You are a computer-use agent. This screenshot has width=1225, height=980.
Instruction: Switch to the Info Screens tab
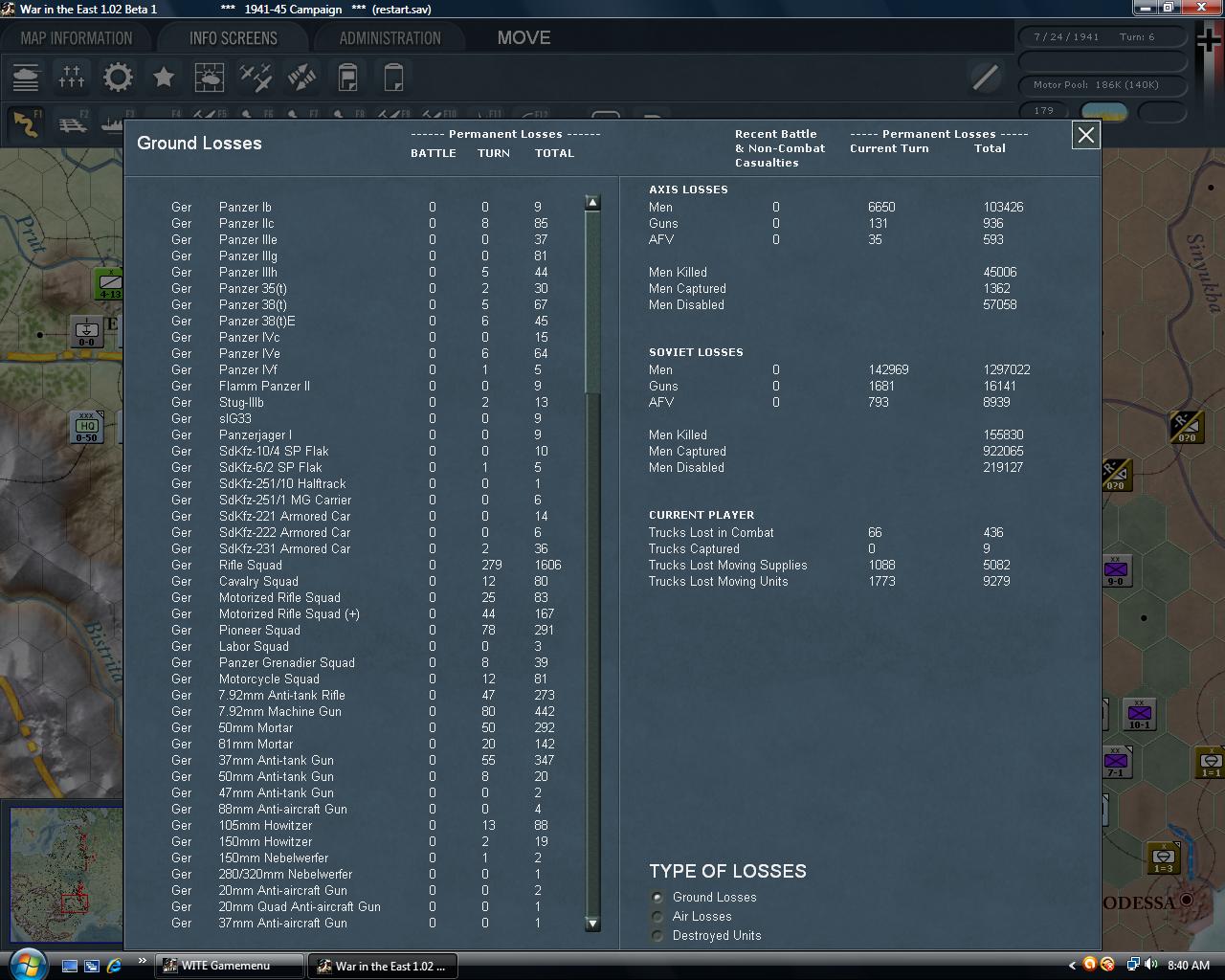[x=234, y=38]
